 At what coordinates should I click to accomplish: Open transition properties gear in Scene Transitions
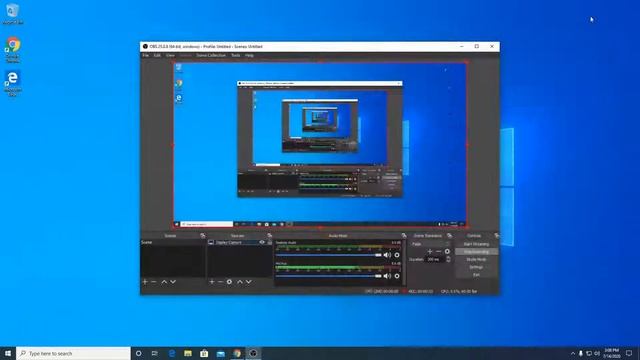click(x=447, y=251)
